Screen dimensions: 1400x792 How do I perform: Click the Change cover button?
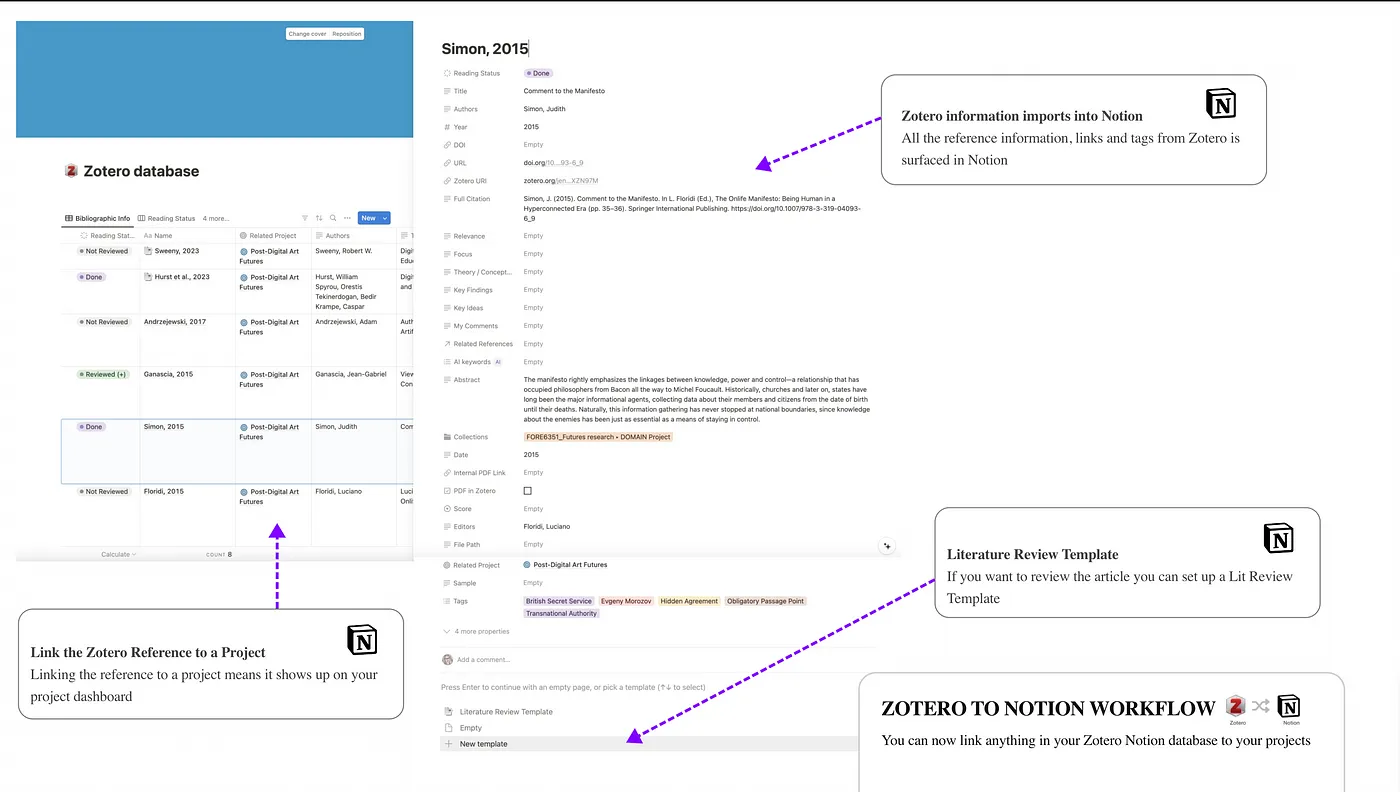click(307, 34)
